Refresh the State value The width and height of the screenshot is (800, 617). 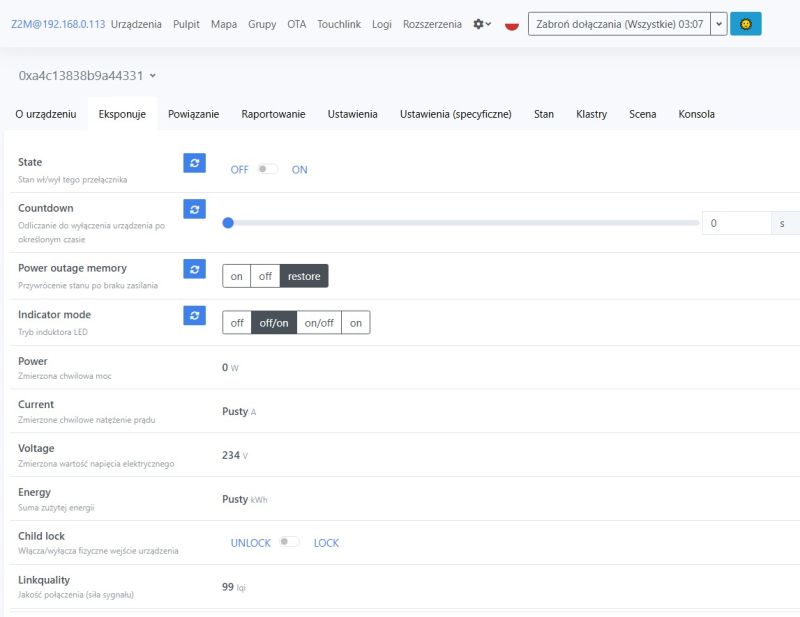pyautogui.click(x=194, y=163)
